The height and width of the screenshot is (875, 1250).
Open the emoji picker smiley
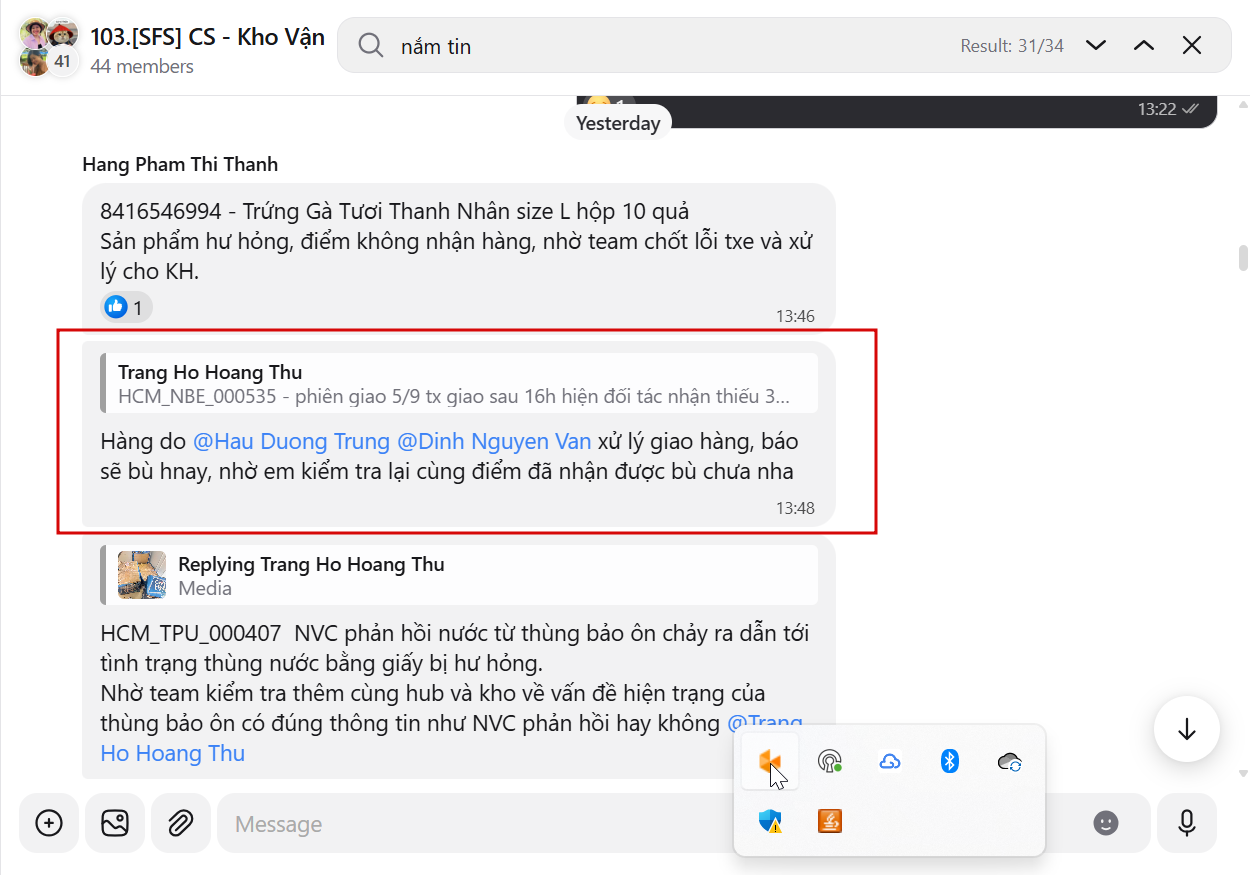coord(1106,823)
